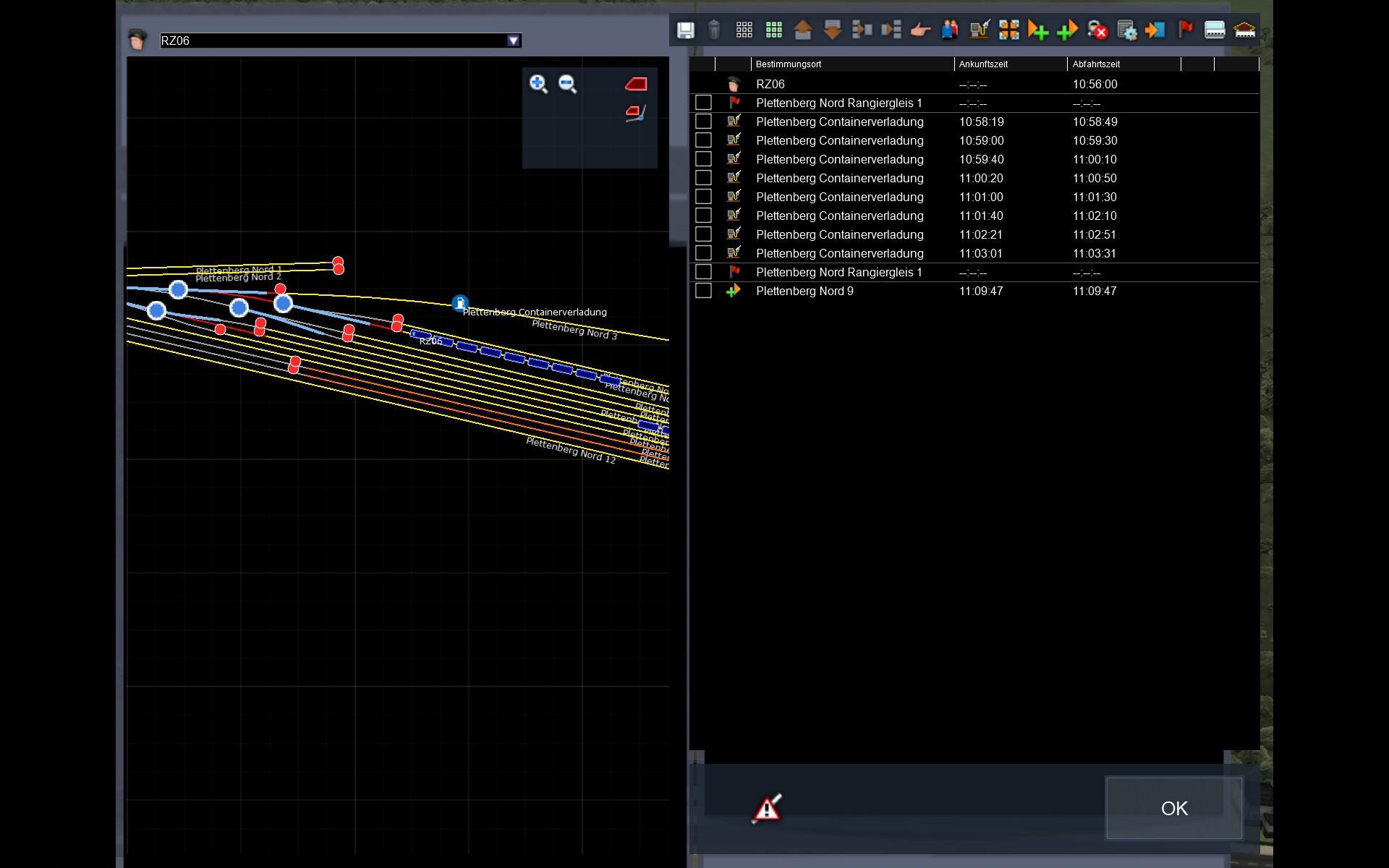Viewport: 1389px width, 868px height.
Task: Click the red flag waypoint toolbar icon
Action: (x=1185, y=30)
